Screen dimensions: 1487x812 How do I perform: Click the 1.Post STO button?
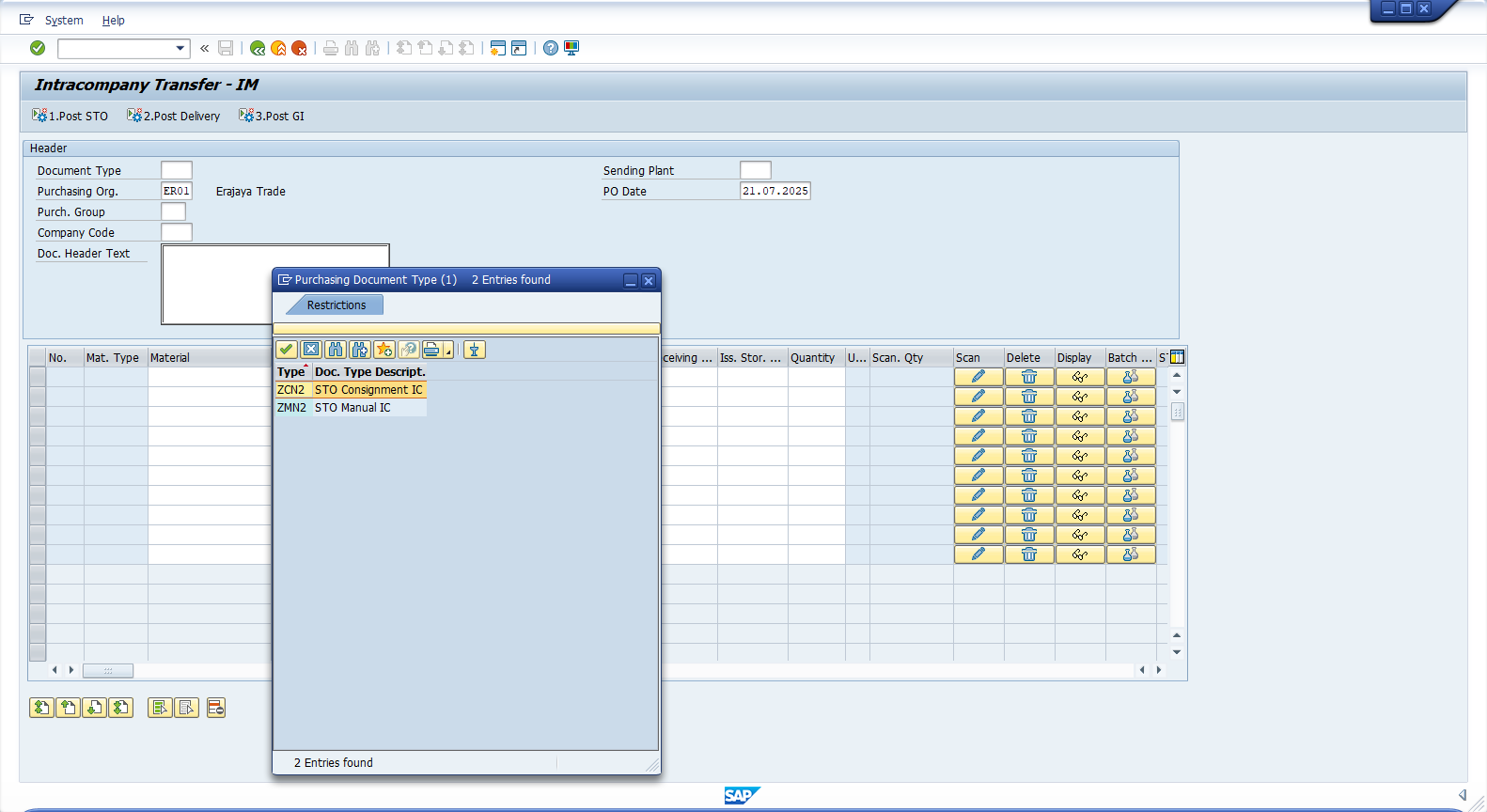tap(70, 117)
